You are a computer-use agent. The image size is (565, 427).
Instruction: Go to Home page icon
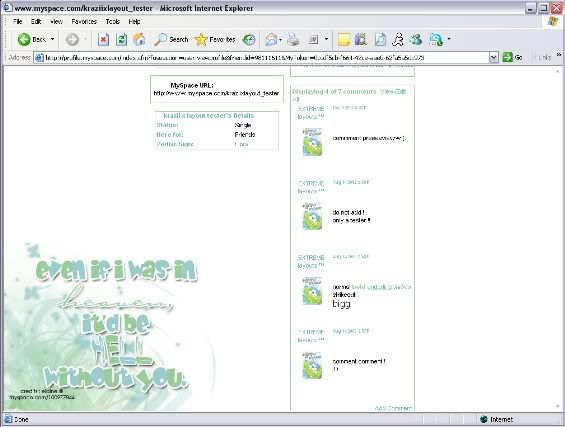point(139,39)
